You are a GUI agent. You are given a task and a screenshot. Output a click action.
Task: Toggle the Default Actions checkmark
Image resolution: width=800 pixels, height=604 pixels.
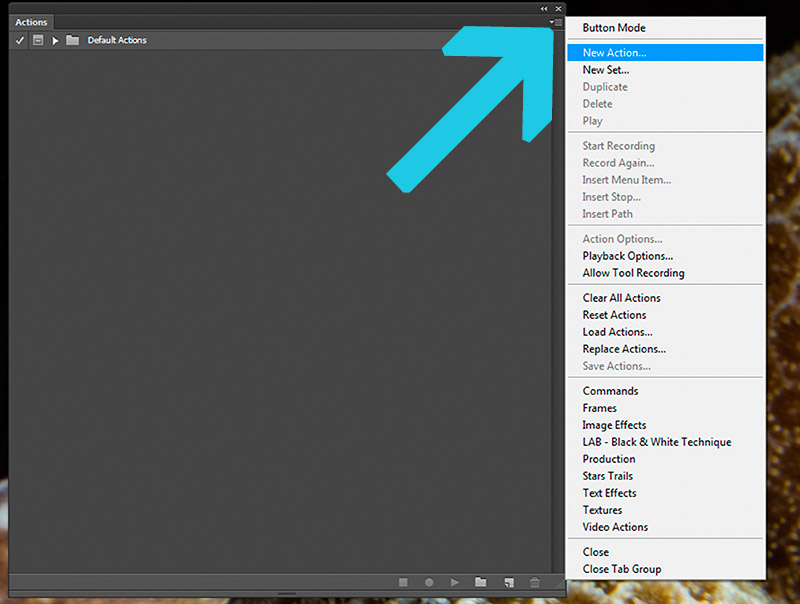click(x=20, y=40)
